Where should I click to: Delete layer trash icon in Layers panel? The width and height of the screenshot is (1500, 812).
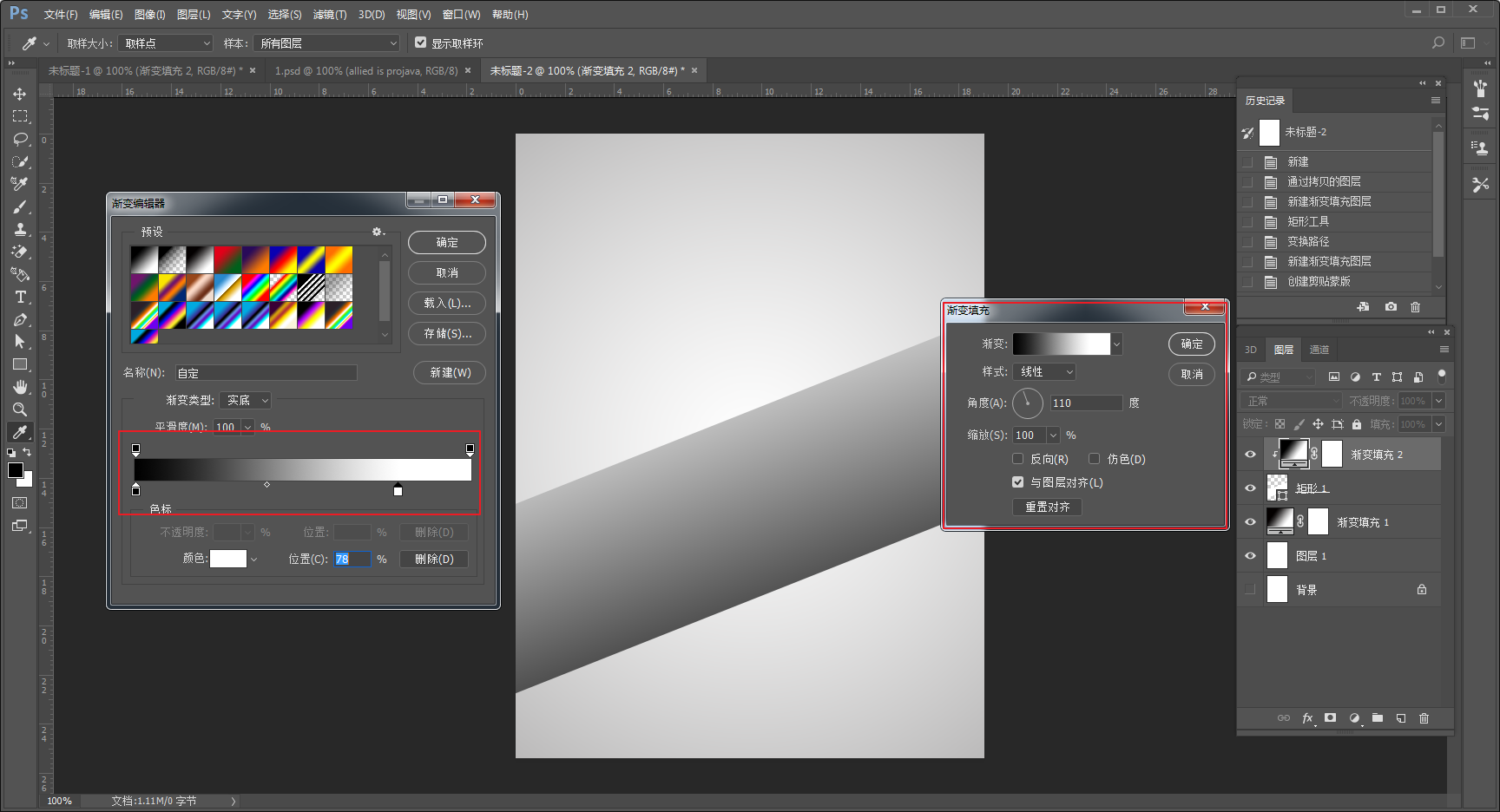[x=1424, y=718]
